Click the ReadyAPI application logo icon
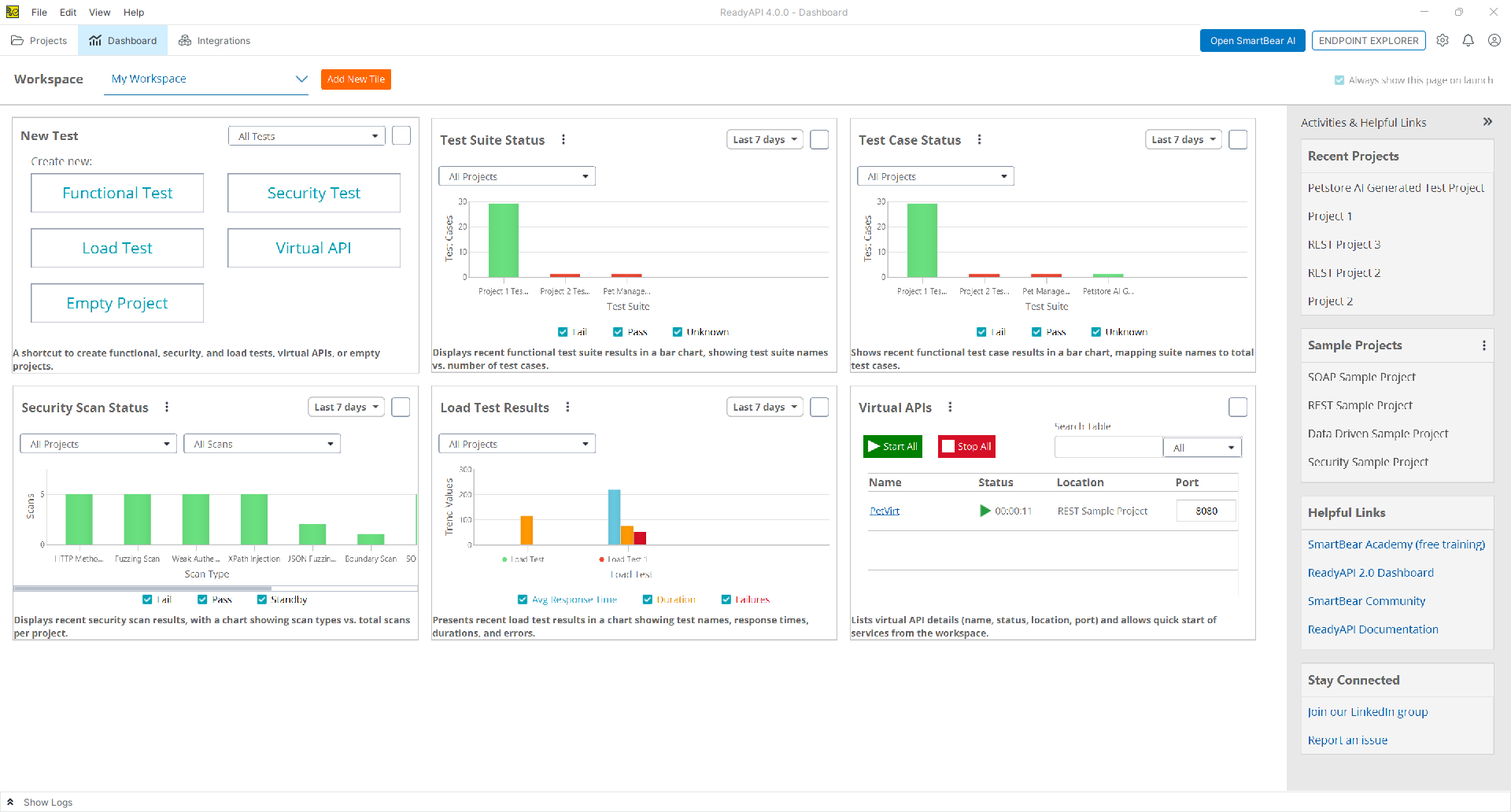This screenshot has height=812, width=1511. (x=13, y=12)
